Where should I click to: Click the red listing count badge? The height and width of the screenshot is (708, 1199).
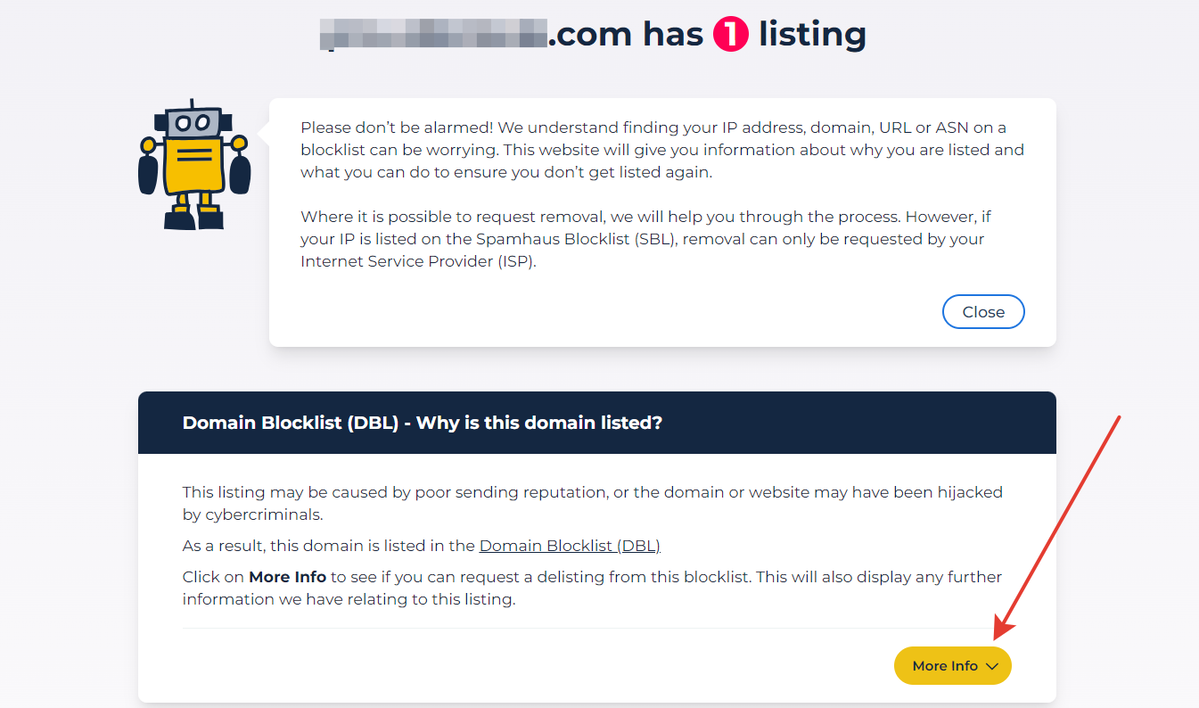coord(731,35)
